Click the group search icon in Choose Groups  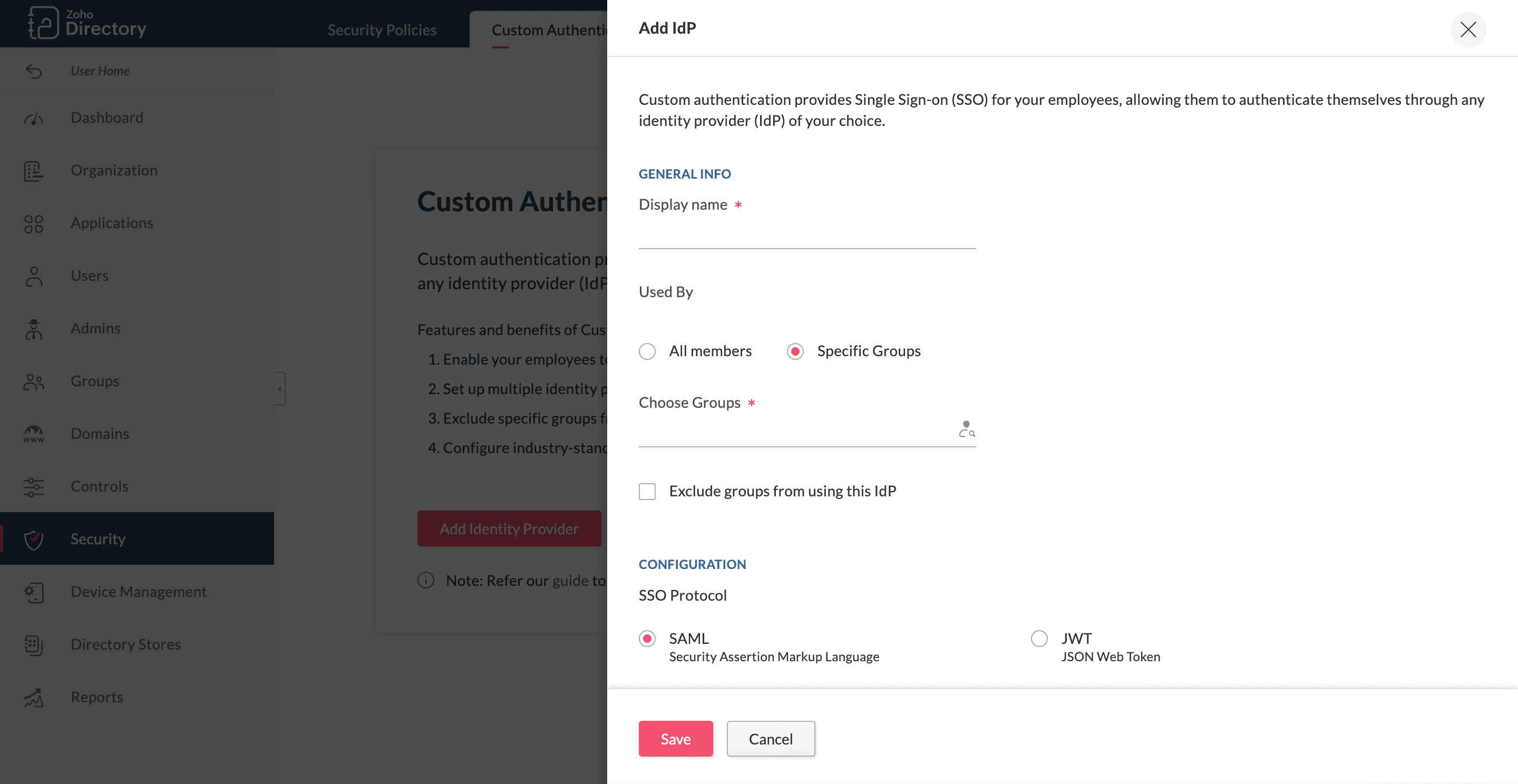(x=967, y=429)
